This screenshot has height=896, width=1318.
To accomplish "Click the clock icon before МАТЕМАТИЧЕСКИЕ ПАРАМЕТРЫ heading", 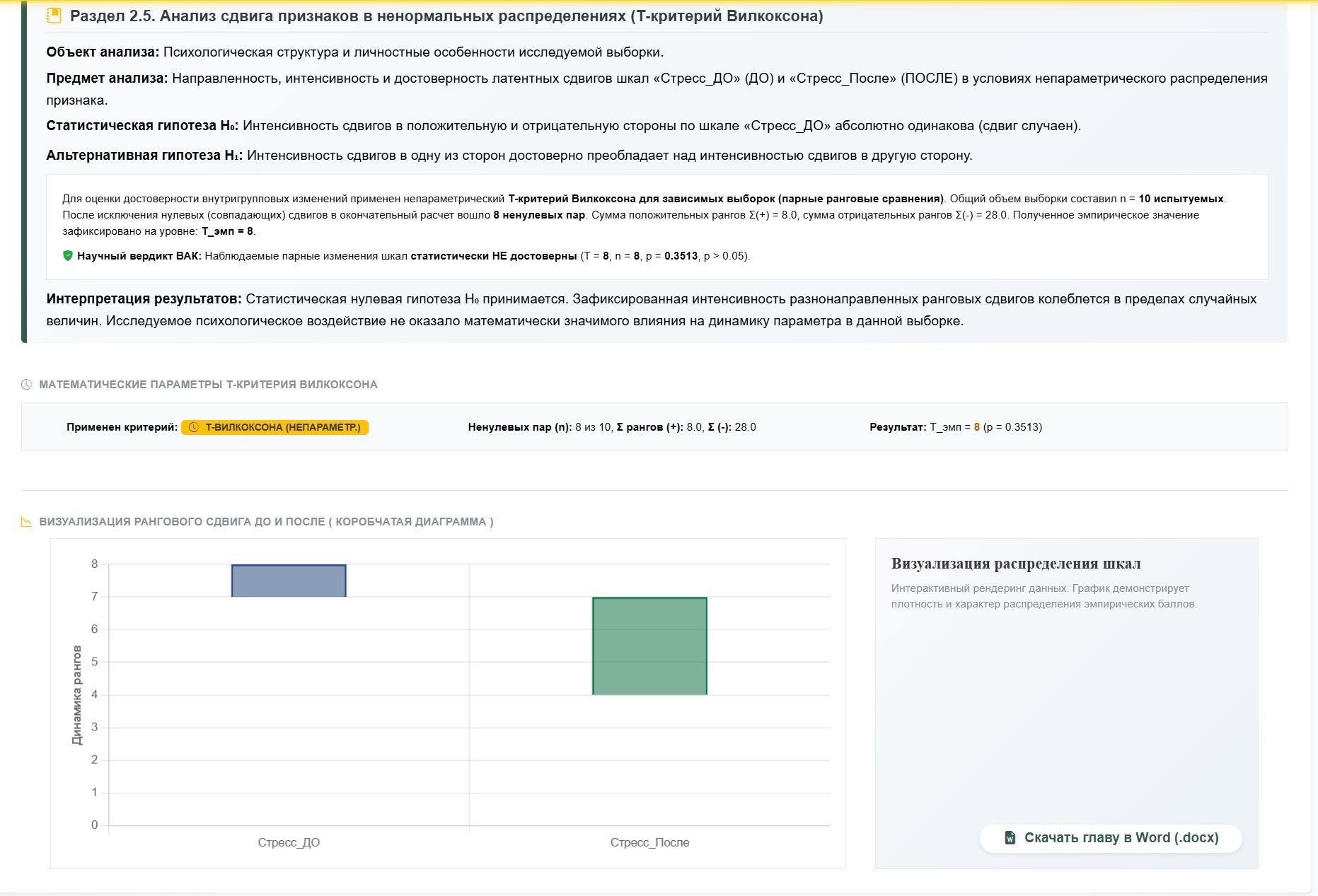I will coord(27,385).
